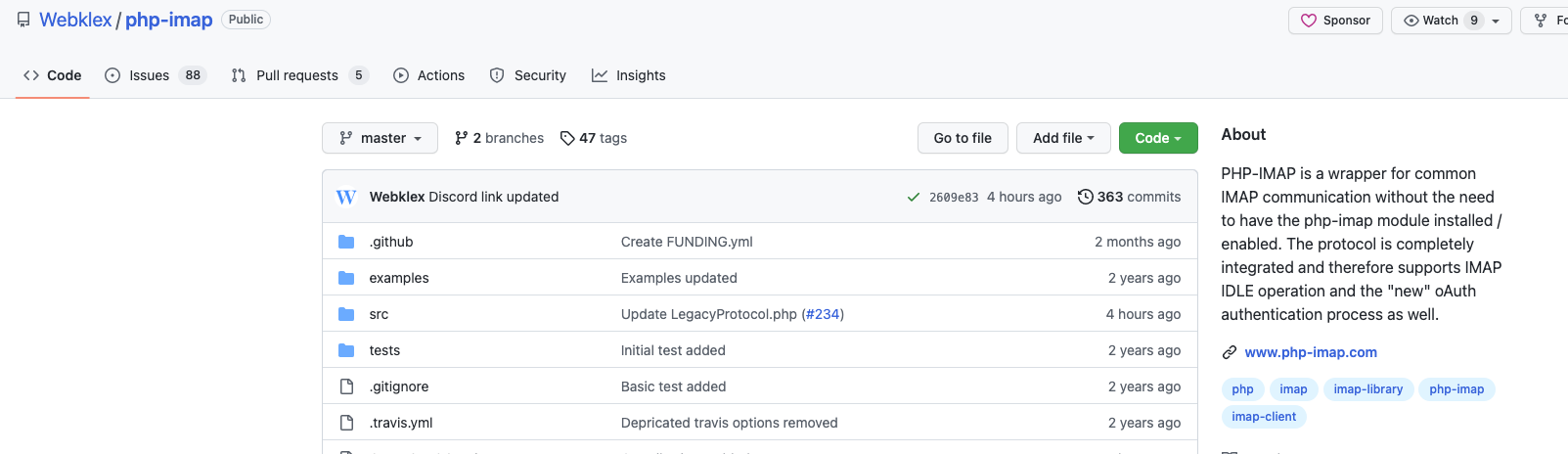Click the Public visibility label

click(x=246, y=20)
